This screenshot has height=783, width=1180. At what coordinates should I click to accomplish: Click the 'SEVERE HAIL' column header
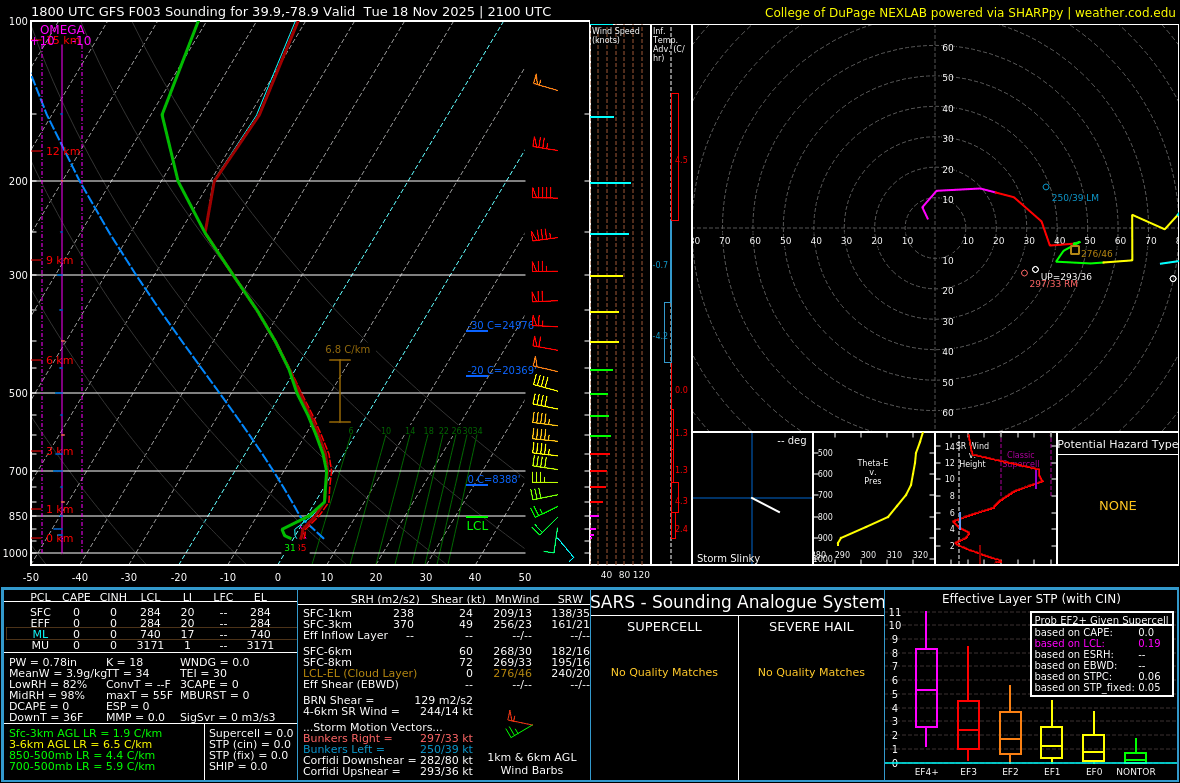[811, 626]
